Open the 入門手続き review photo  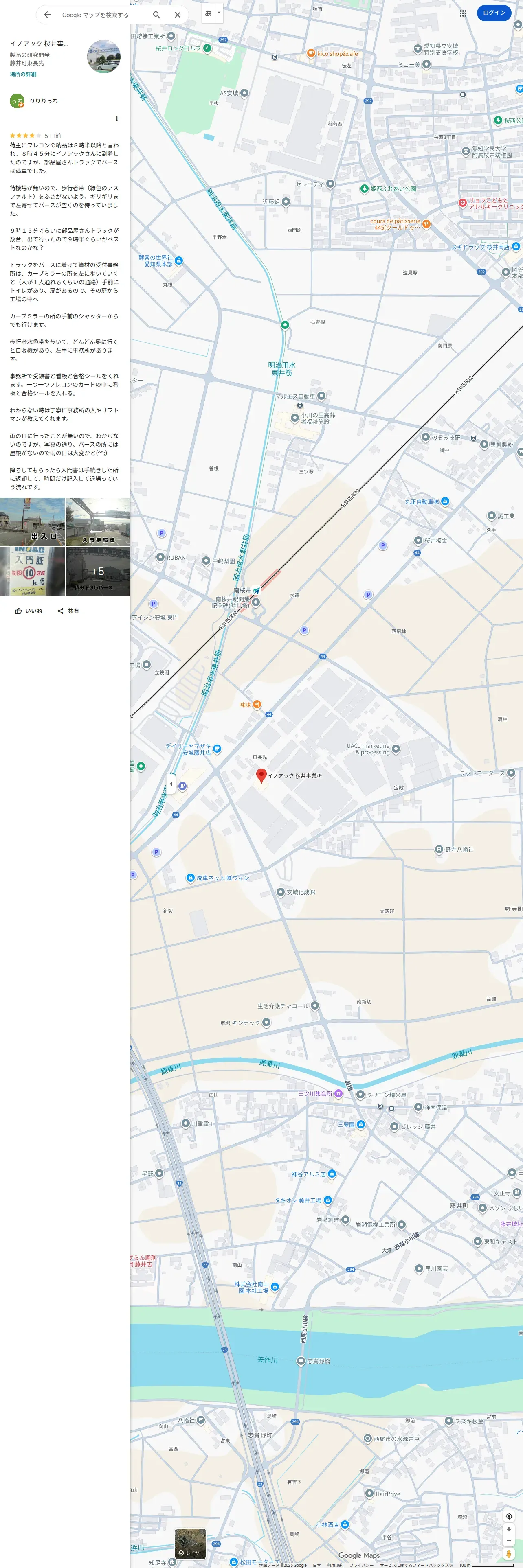pyautogui.click(x=98, y=522)
